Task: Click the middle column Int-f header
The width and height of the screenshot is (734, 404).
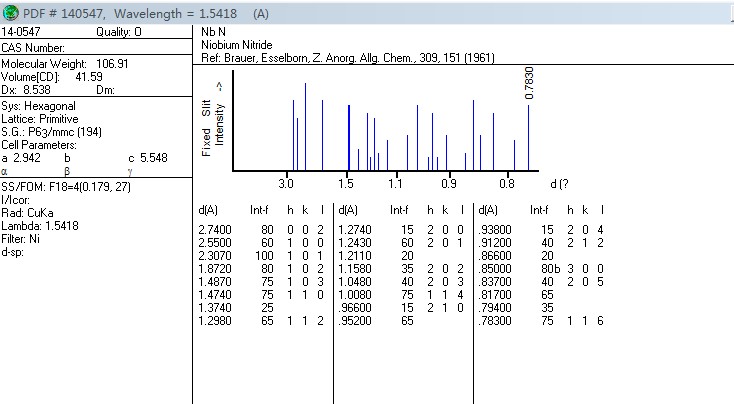Action: click(399, 210)
